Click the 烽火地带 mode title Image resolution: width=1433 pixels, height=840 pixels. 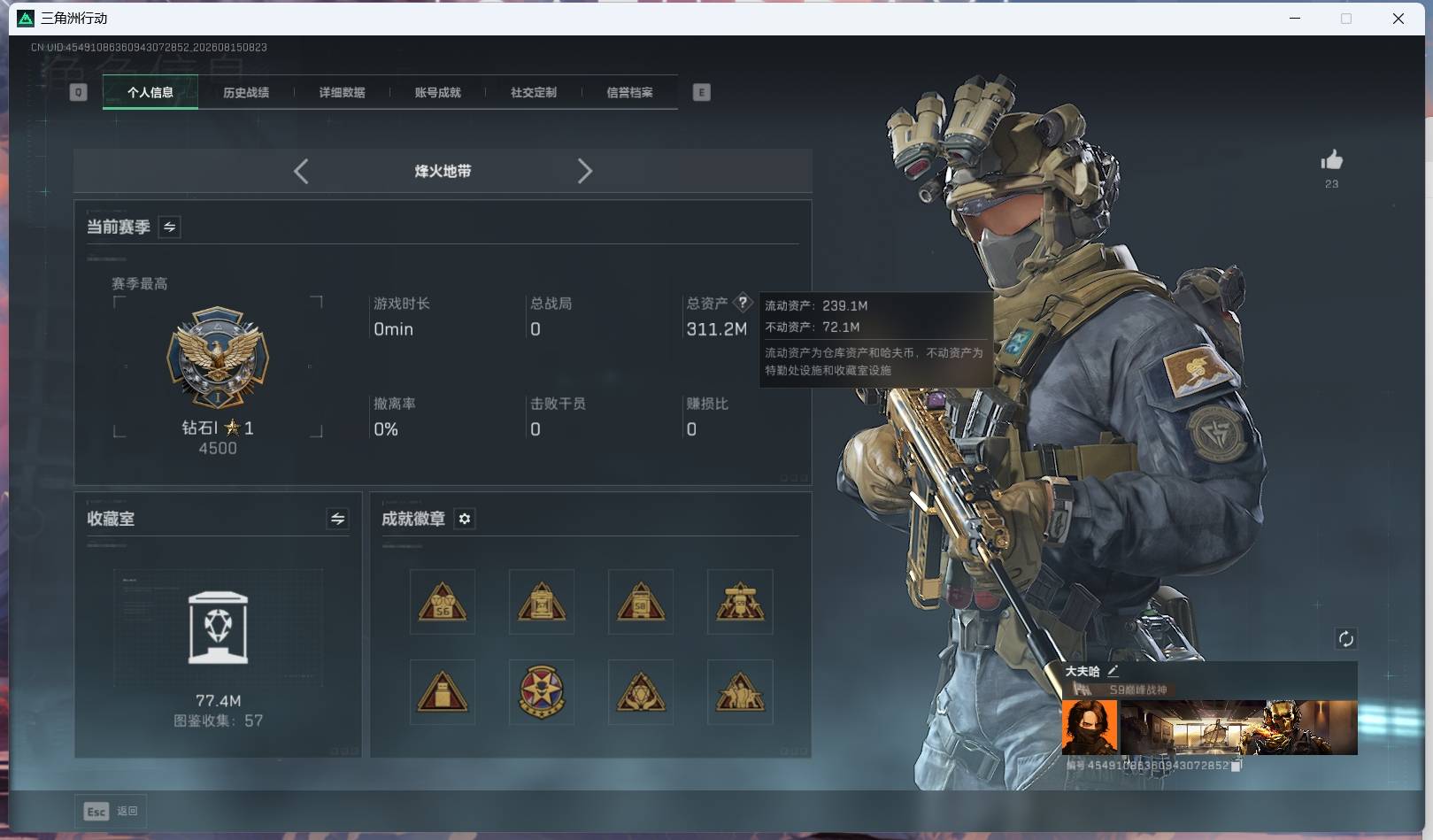tap(443, 171)
